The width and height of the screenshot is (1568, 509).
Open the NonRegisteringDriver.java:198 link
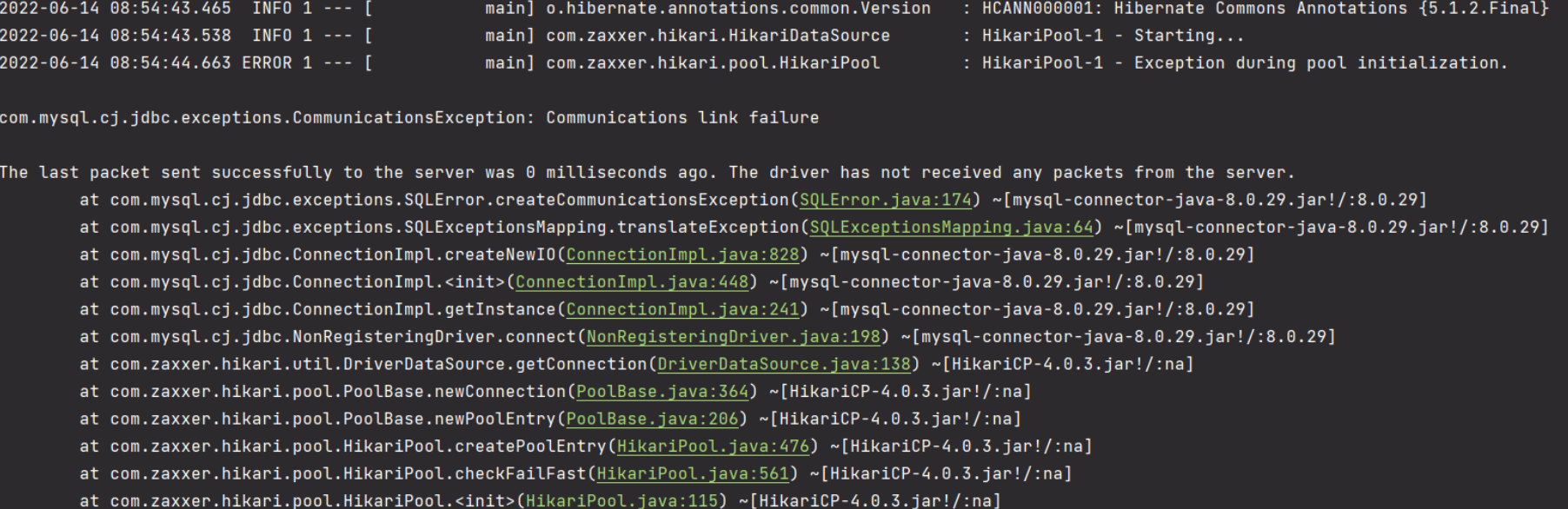coord(734,336)
